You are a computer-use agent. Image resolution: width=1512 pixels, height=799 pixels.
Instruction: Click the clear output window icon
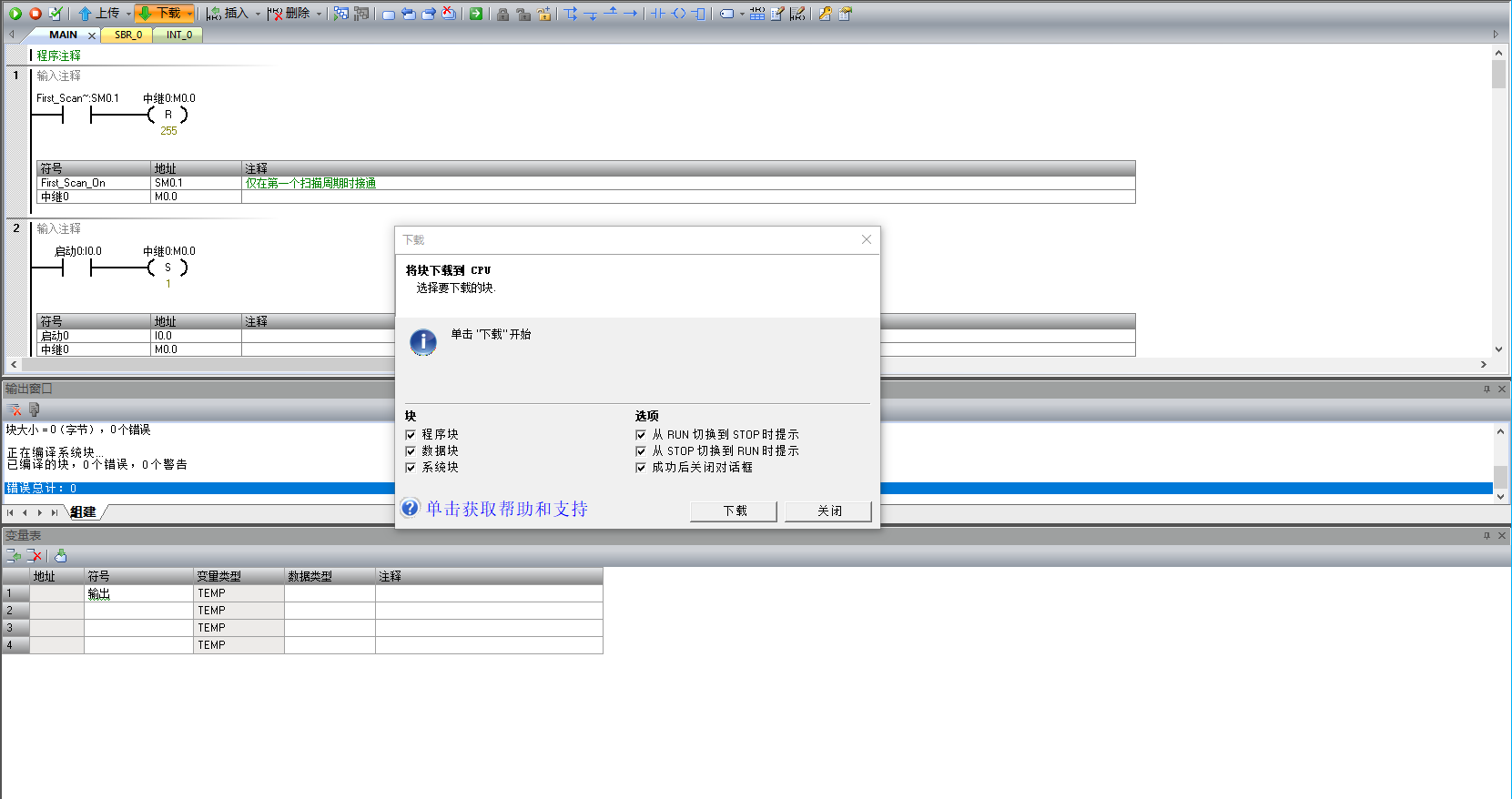15,410
